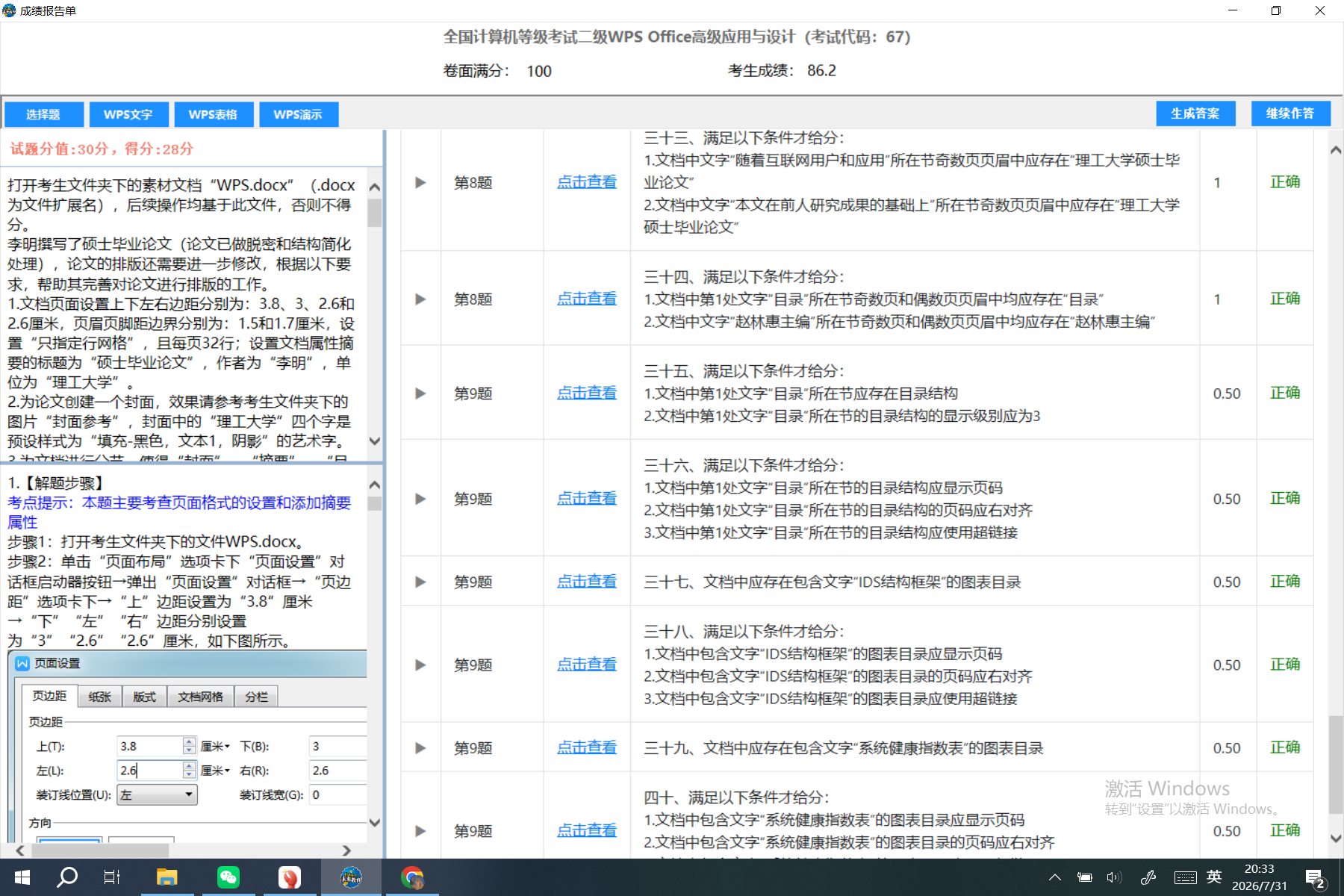Screen dimensions: 1344x896
Task: Expand the 三十六 目录页码 row
Action: [x=420, y=499]
